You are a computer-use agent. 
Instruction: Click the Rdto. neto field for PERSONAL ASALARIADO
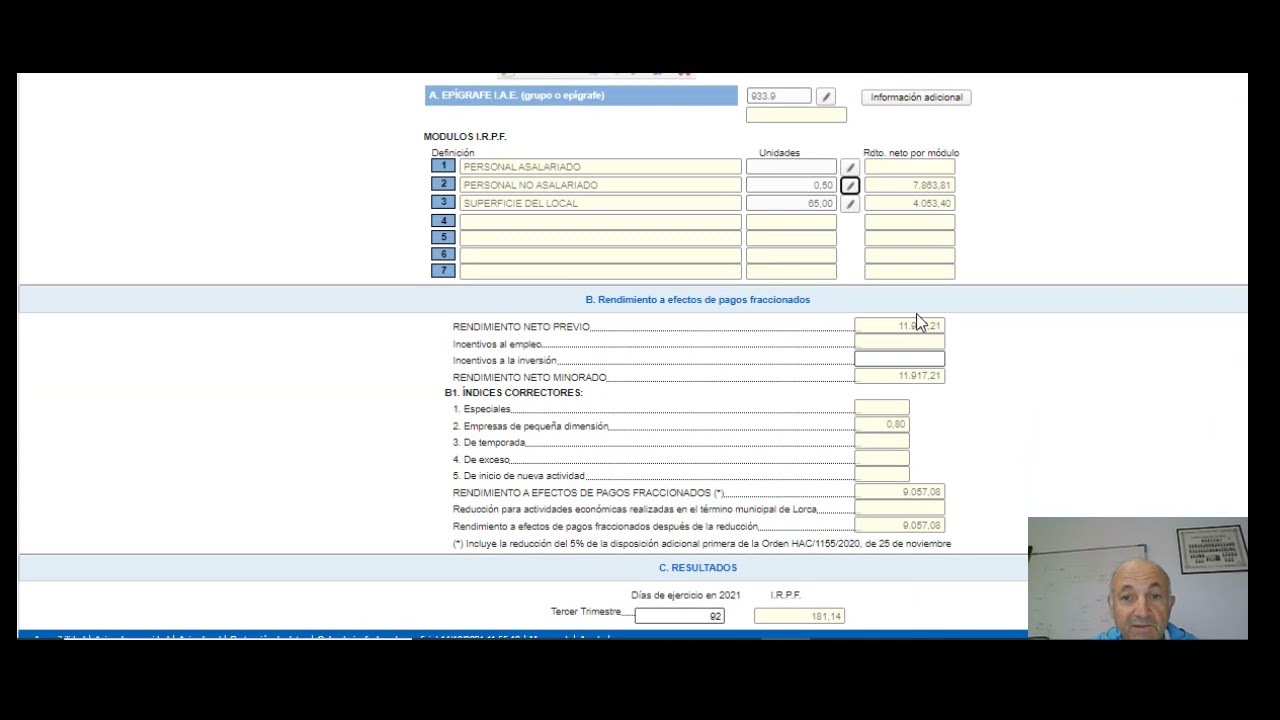point(909,167)
